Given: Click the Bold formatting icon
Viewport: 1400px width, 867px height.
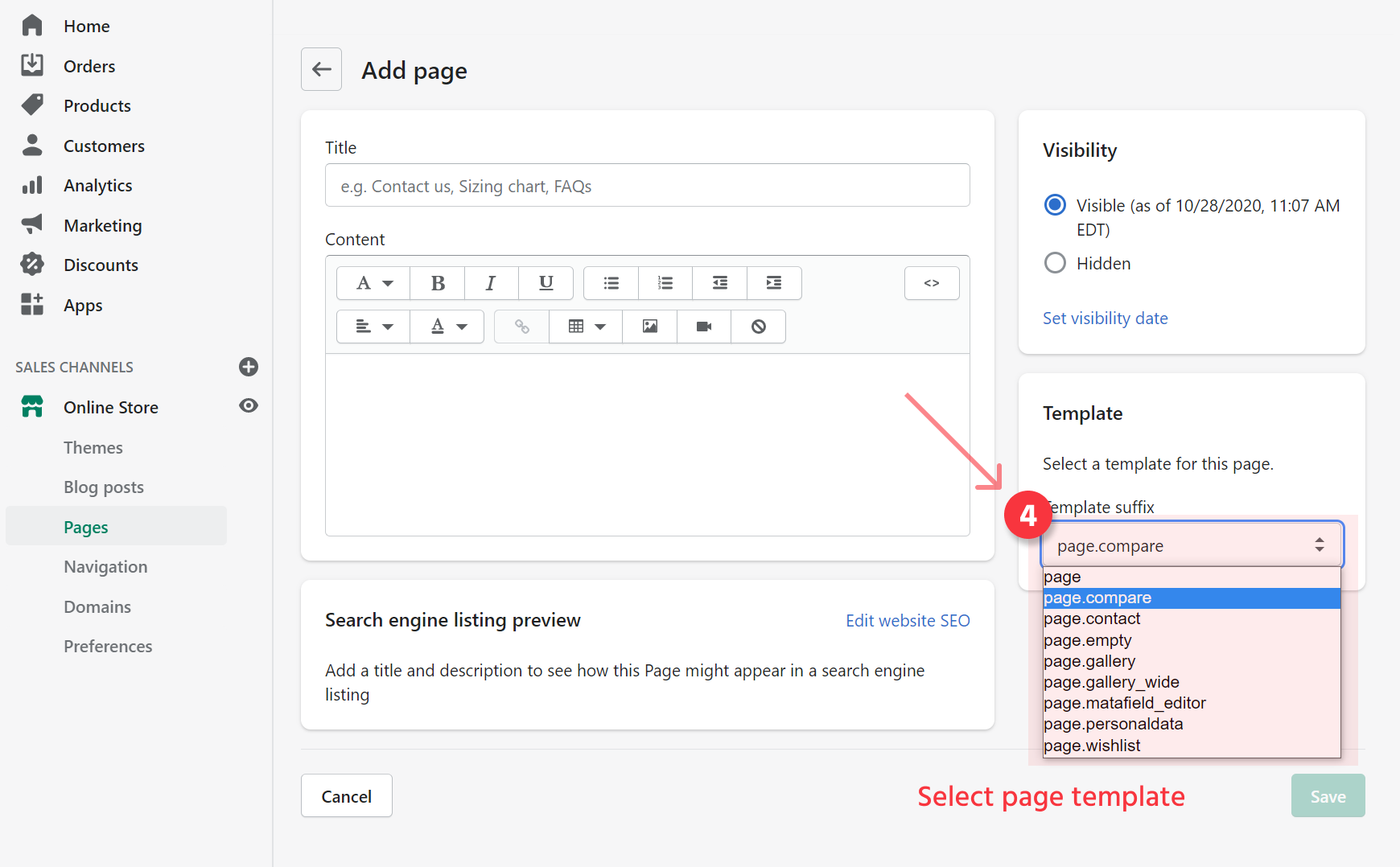Looking at the screenshot, I should [x=438, y=283].
